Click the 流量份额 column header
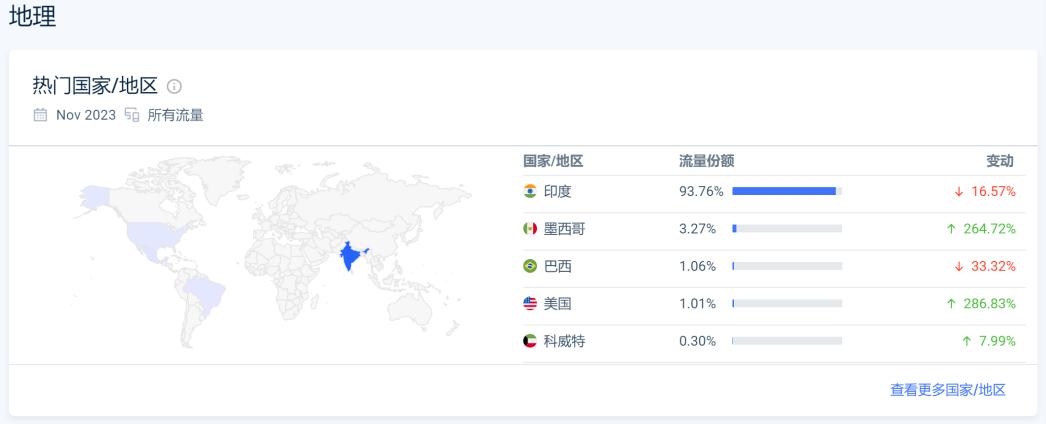 point(706,161)
